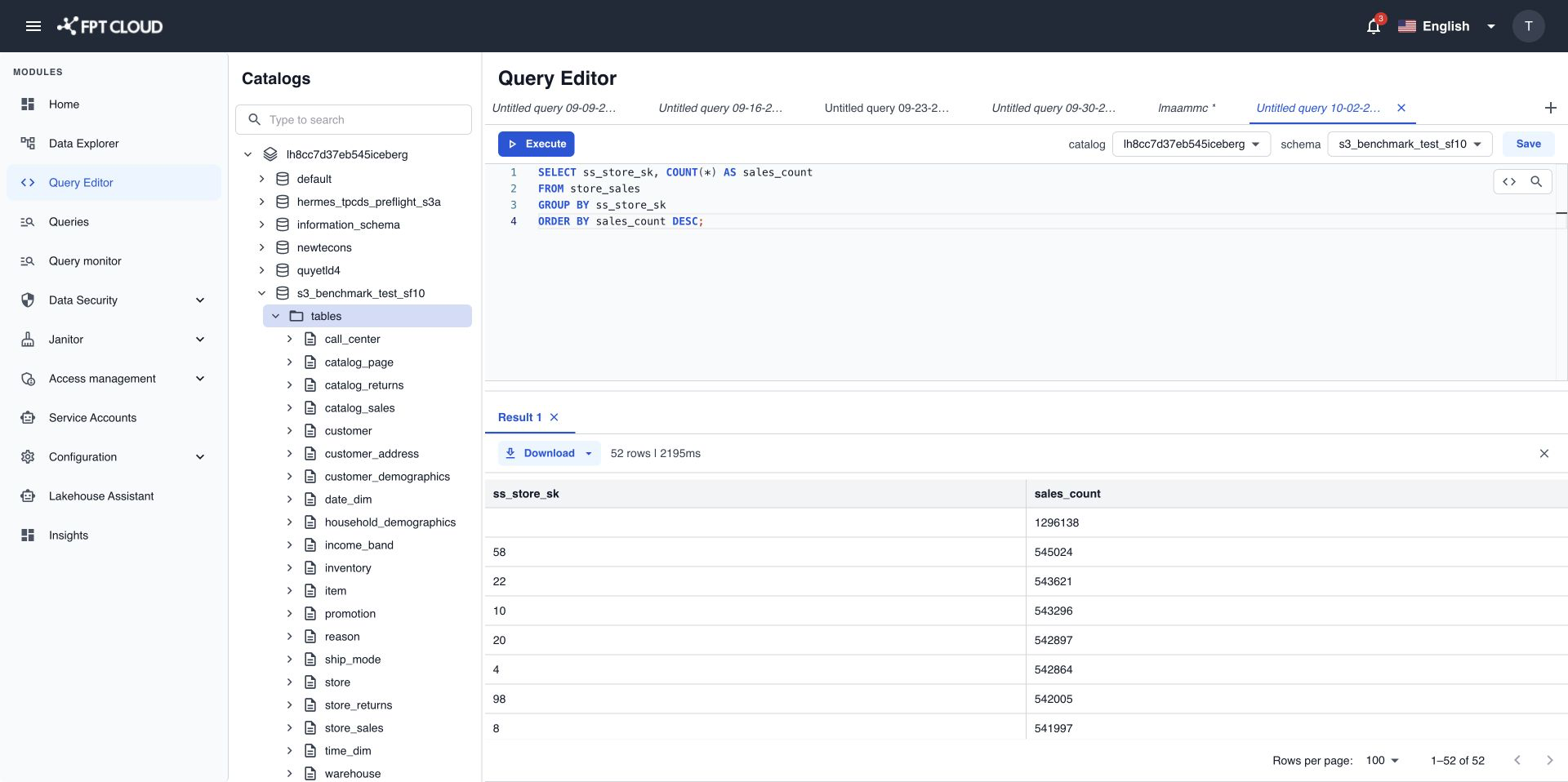Click the Lakehouse Assistant icon
This screenshot has width=1568, height=782.
tap(28, 496)
